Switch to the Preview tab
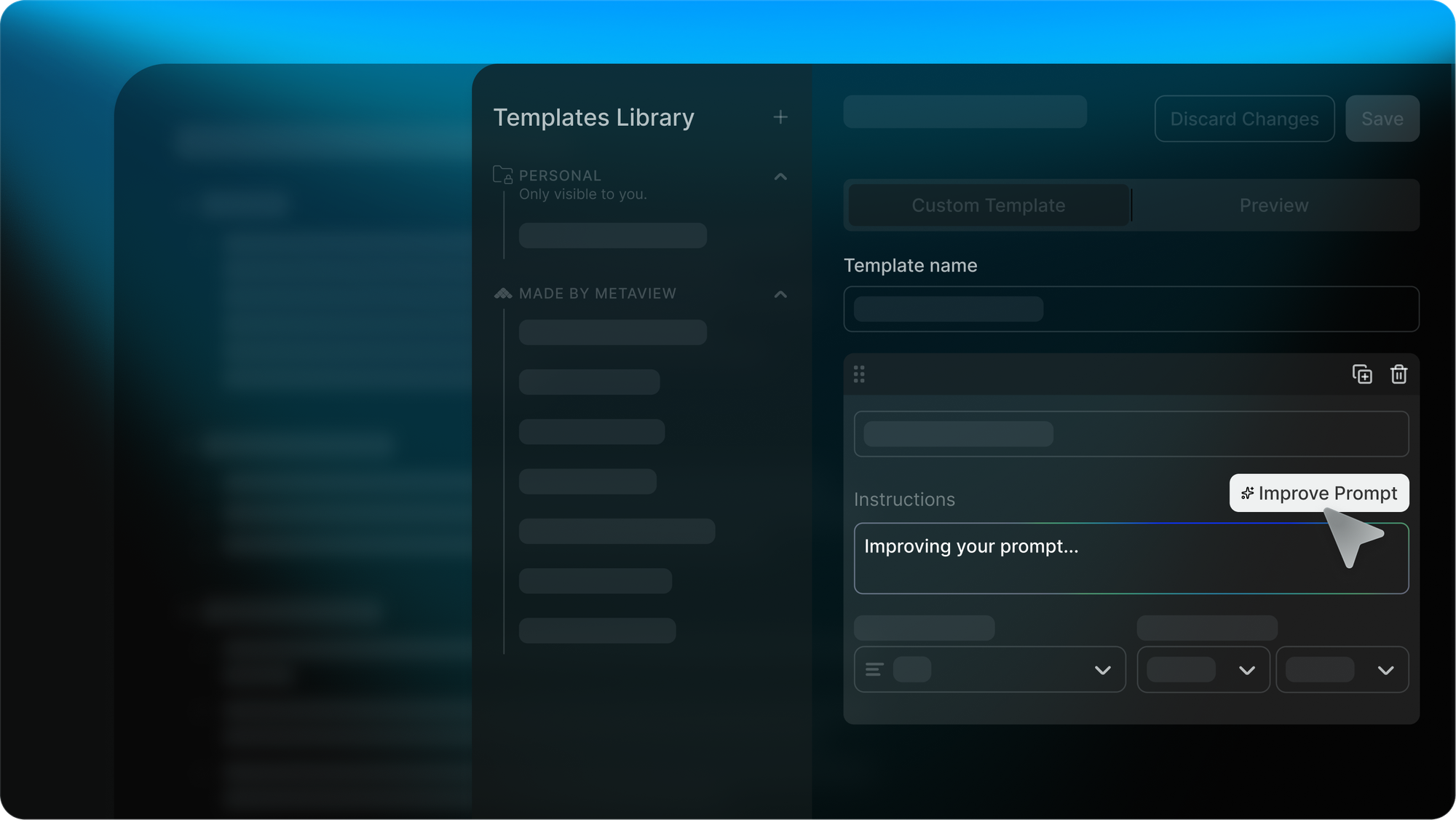 click(x=1274, y=205)
